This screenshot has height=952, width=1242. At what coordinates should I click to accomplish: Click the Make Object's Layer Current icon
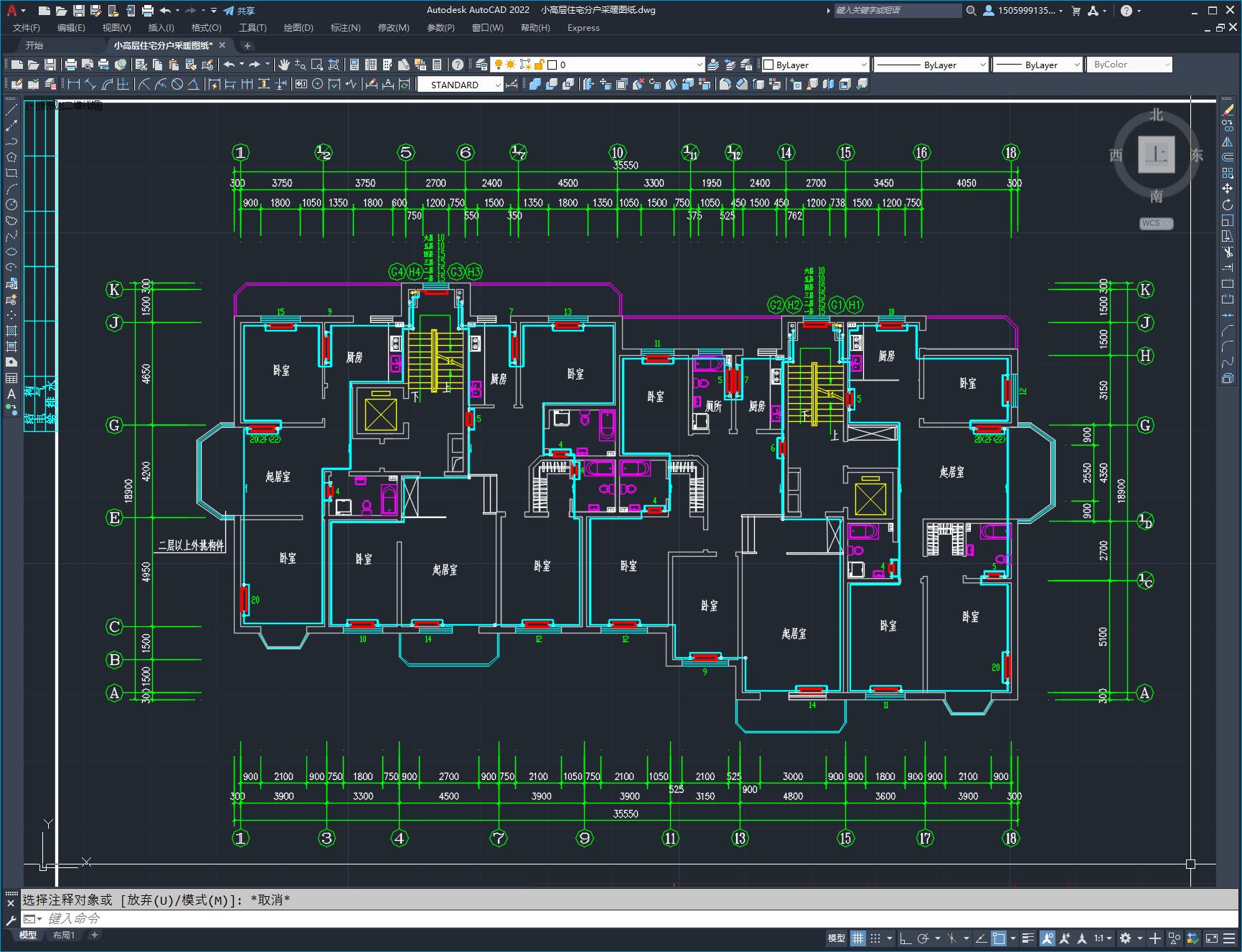point(712,65)
